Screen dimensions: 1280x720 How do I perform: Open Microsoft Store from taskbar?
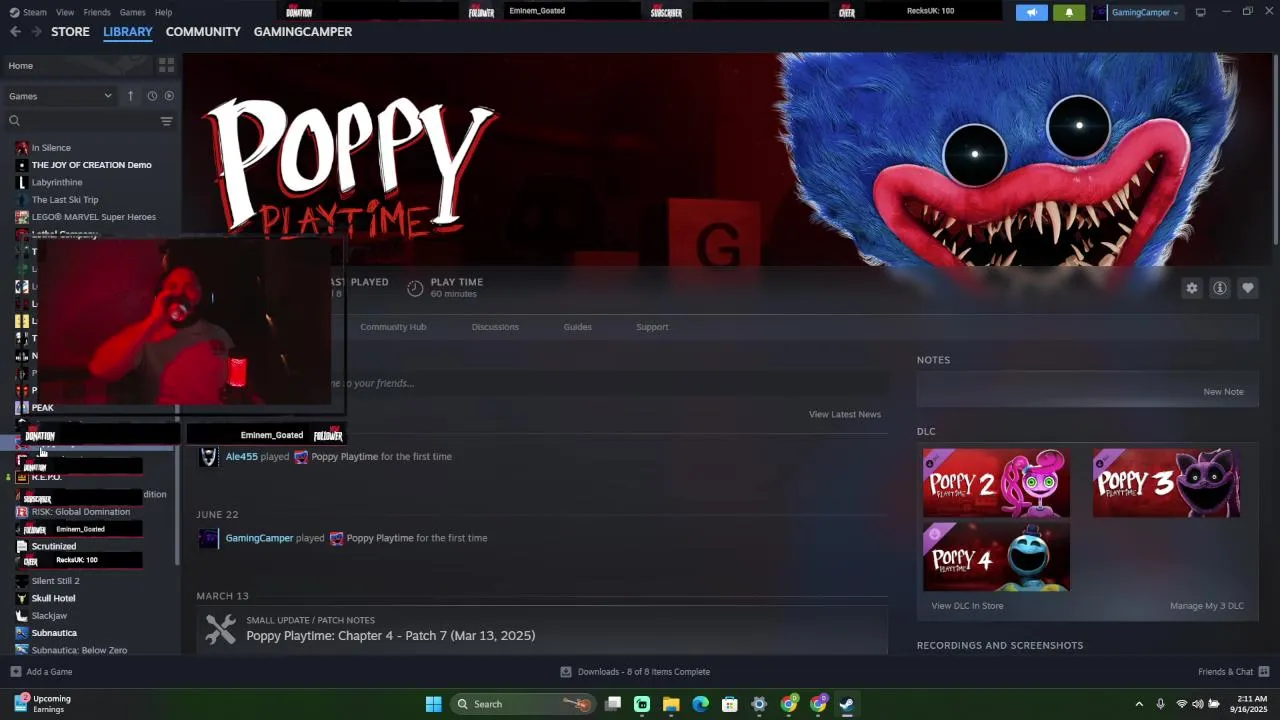point(730,704)
